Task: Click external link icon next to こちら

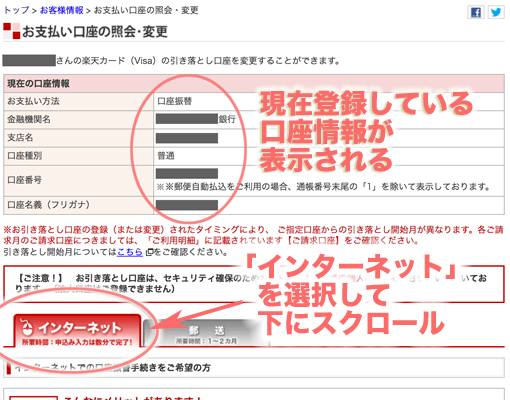Action: tap(149, 252)
